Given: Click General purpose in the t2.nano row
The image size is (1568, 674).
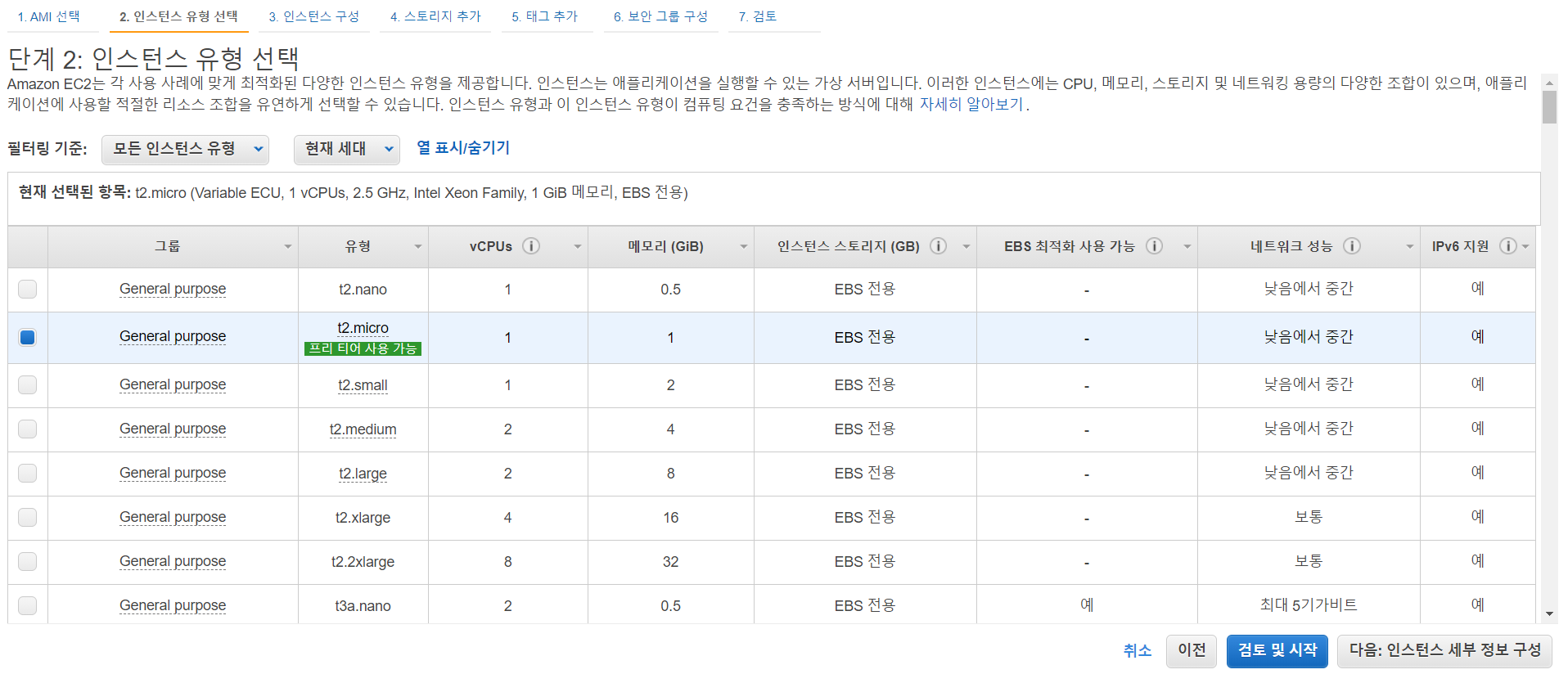Looking at the screenshot, I should coord(173,289).
